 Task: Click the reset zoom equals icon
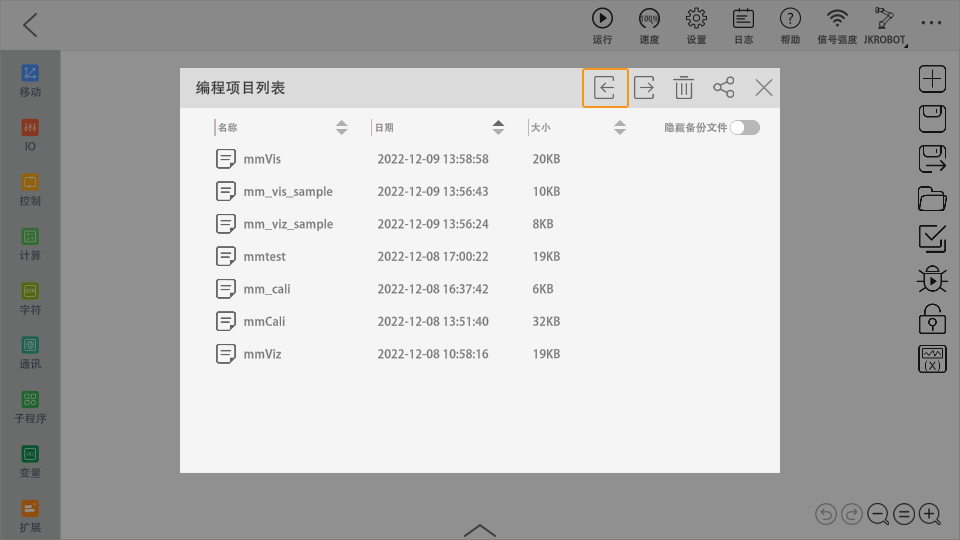(x=904, y=514)
